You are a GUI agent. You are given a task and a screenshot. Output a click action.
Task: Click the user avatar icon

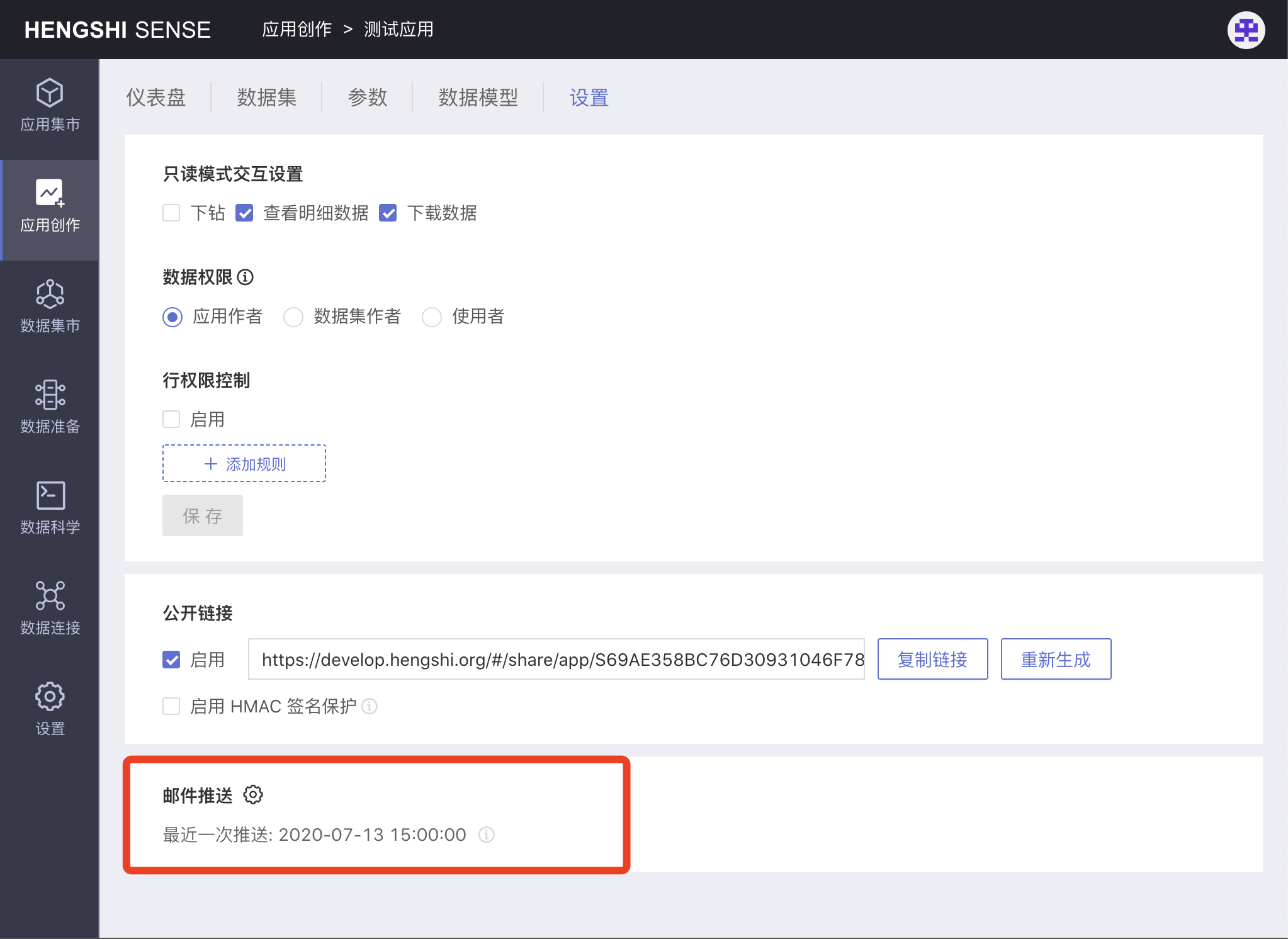click(1246, 30)
